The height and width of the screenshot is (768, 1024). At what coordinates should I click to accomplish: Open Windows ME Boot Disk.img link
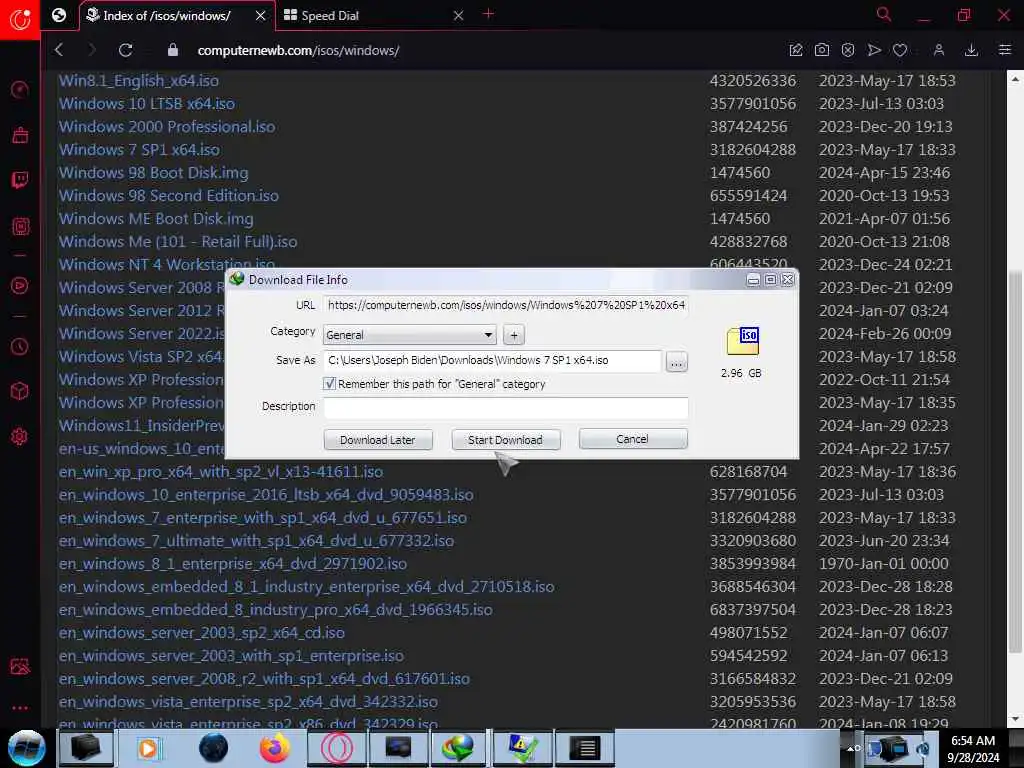click(x=156, y=219)
